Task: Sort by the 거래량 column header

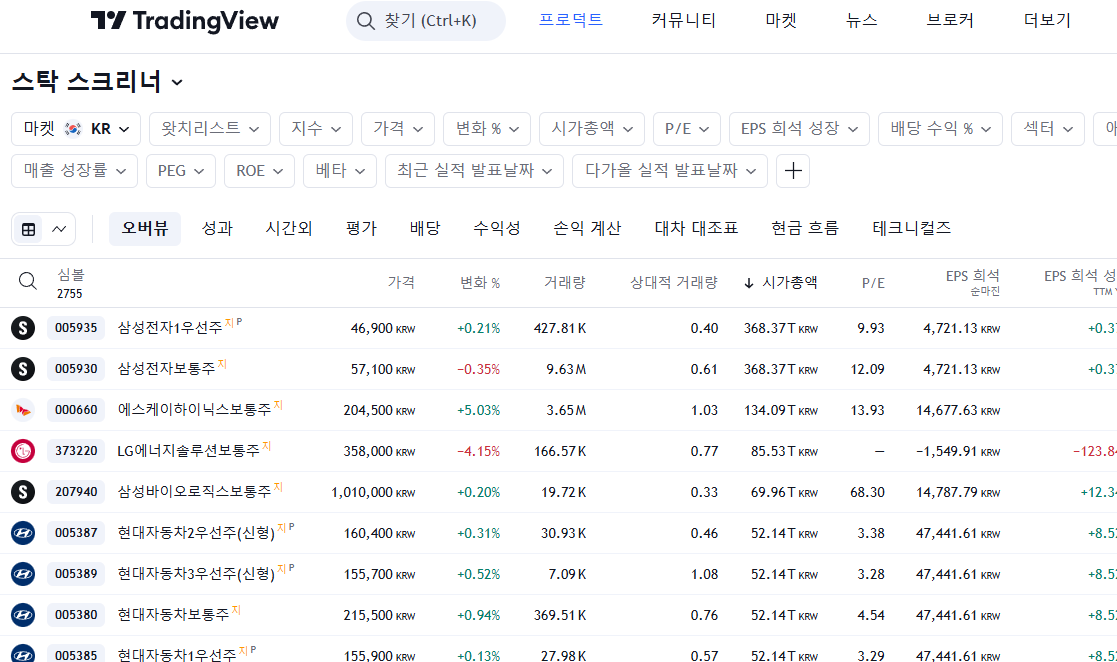Action: coord(565,283)
